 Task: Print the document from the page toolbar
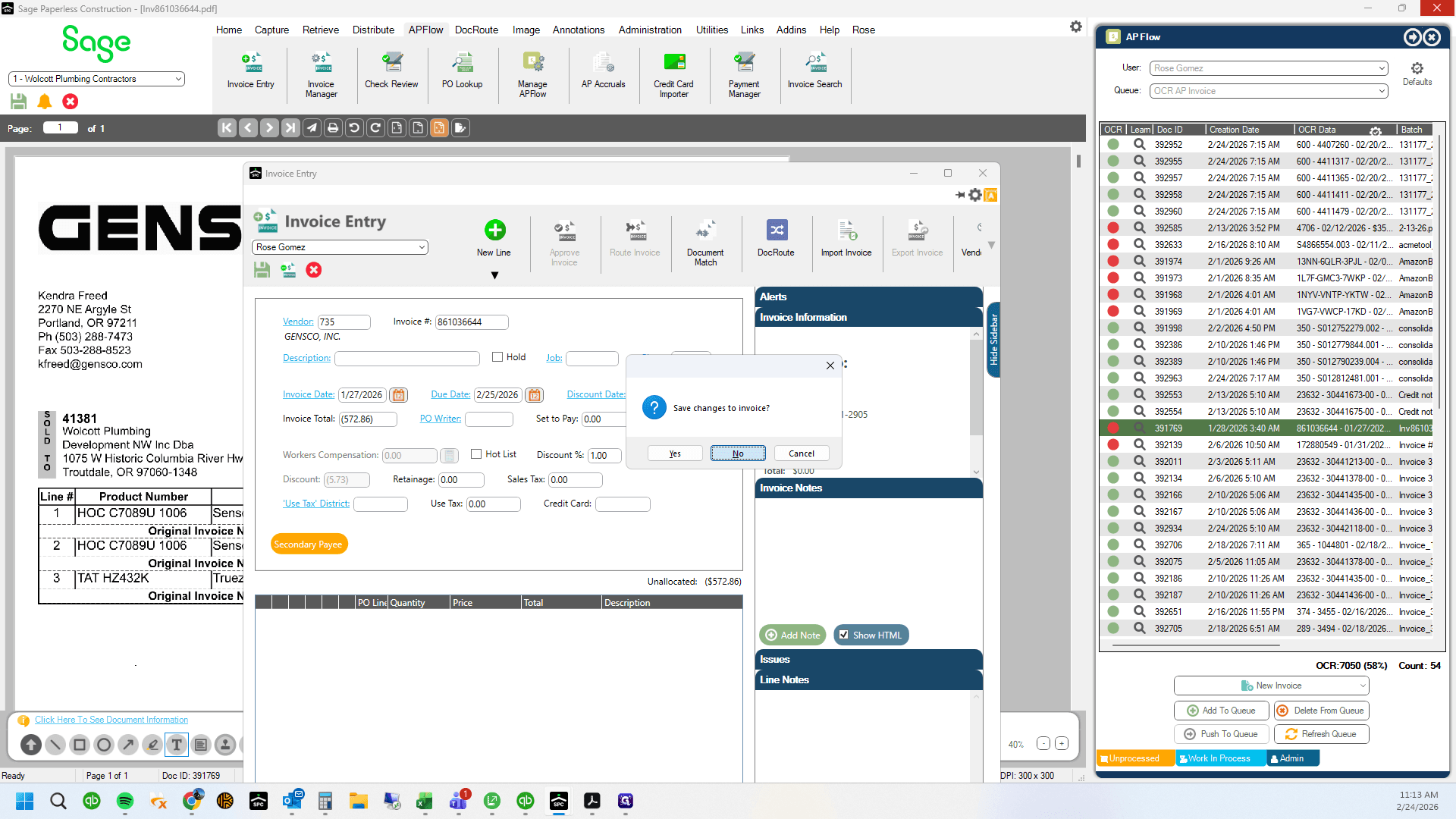pos(333,128)
